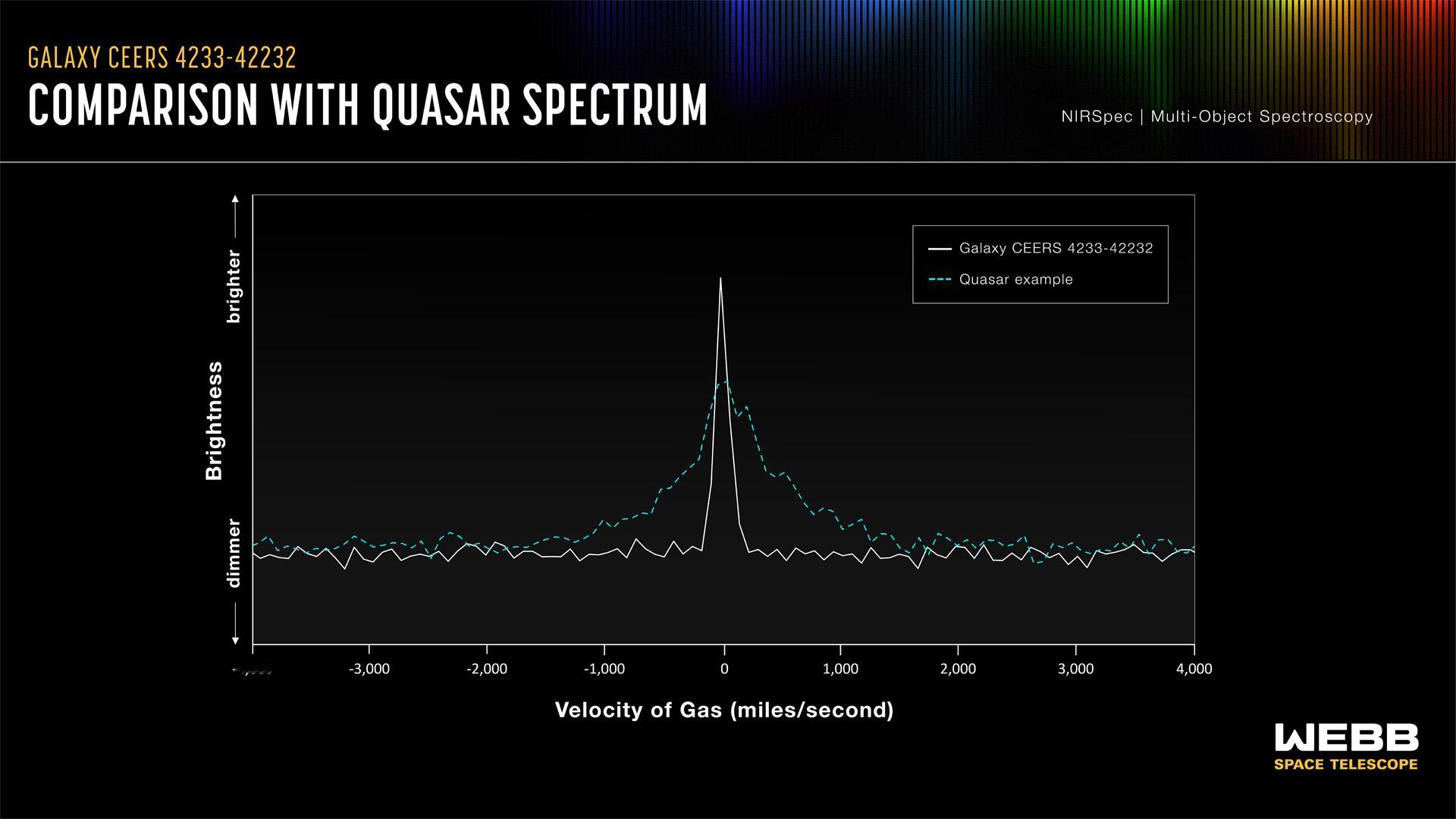Select the Quasar example legend label
The width and height of the screenshot is (1456, 819).
coord(1015,280)
